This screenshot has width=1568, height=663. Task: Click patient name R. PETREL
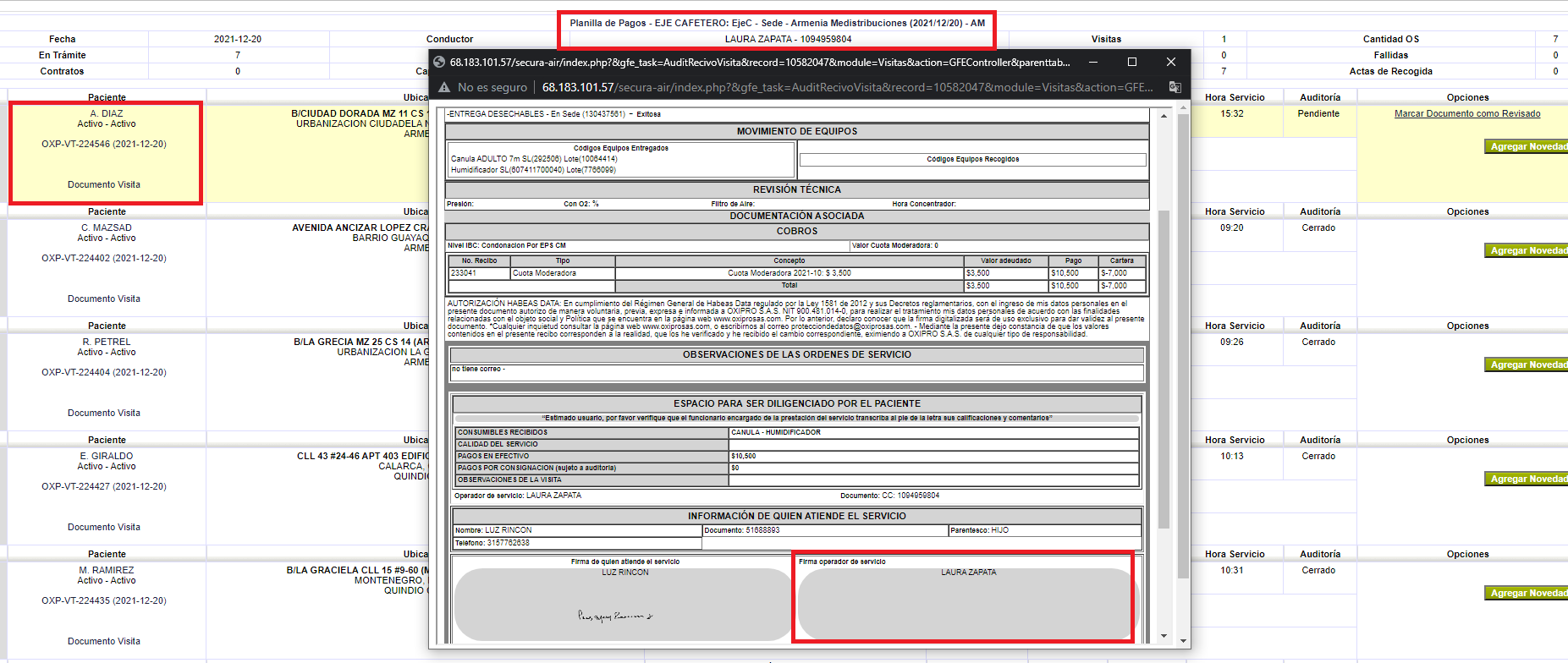click(x=107, y=342)
